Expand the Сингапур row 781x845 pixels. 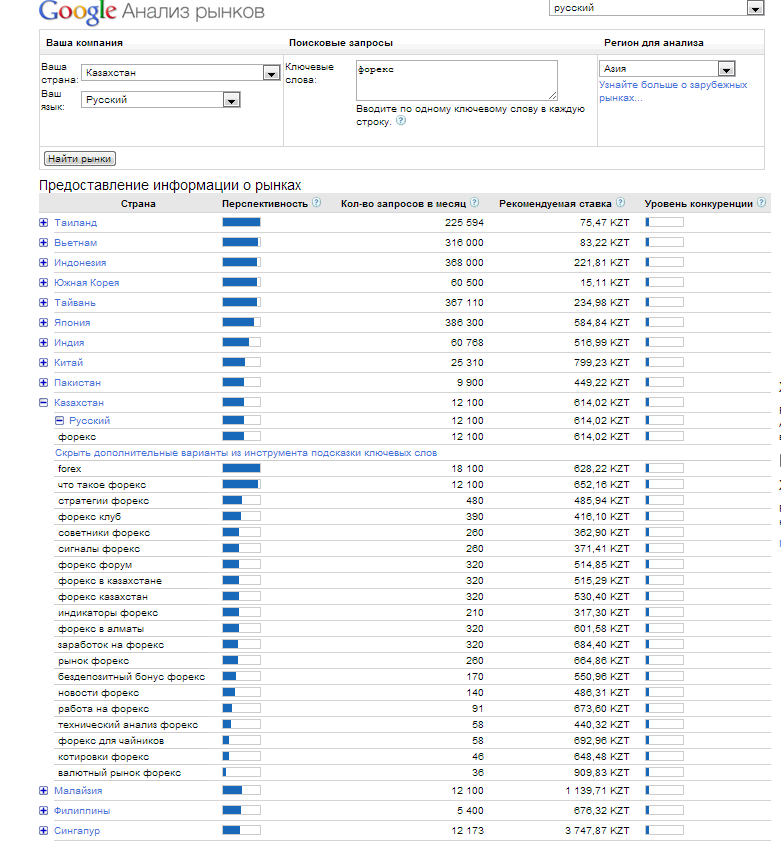(x=44, y=830)
